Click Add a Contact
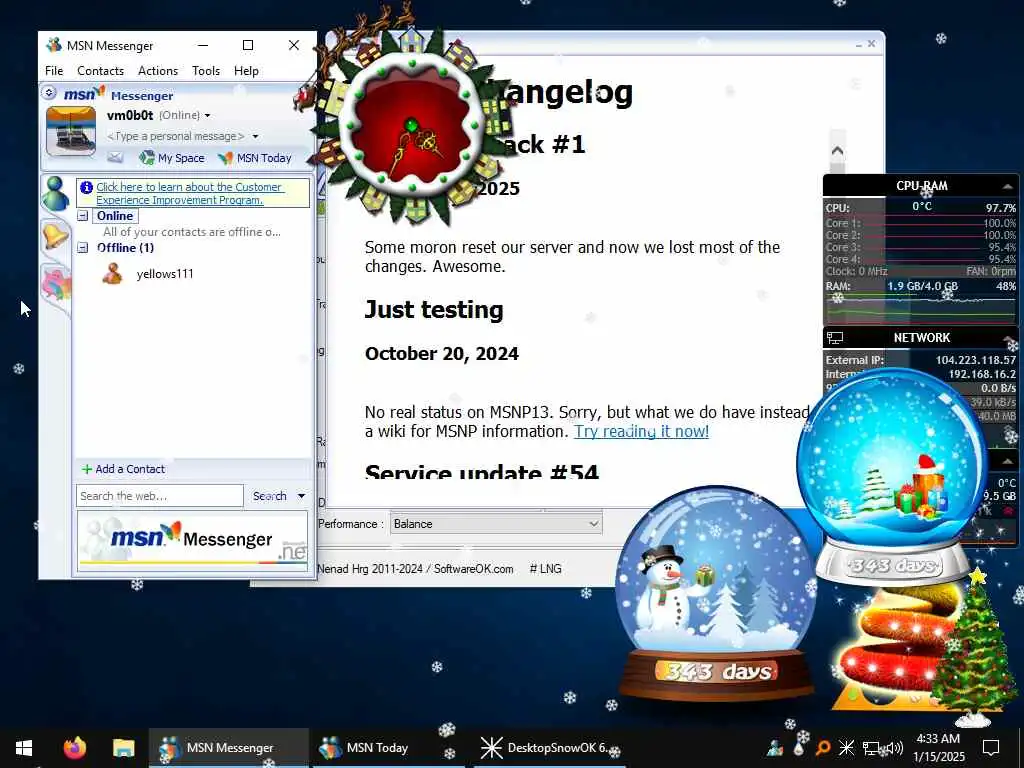 click(130, 469)
